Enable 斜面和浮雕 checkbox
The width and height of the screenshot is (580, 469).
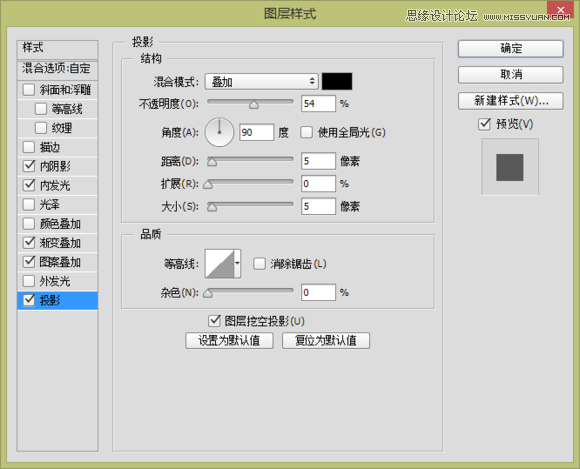(29, 90)
